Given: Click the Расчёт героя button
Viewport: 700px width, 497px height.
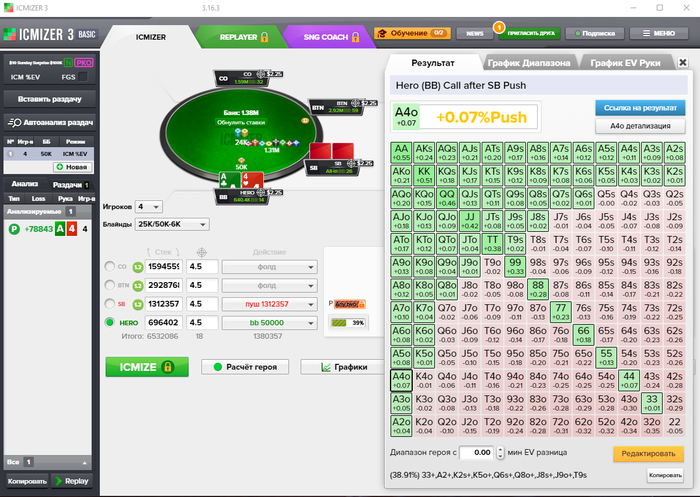Looking at the screenshot, I should [x=245, y=367].
